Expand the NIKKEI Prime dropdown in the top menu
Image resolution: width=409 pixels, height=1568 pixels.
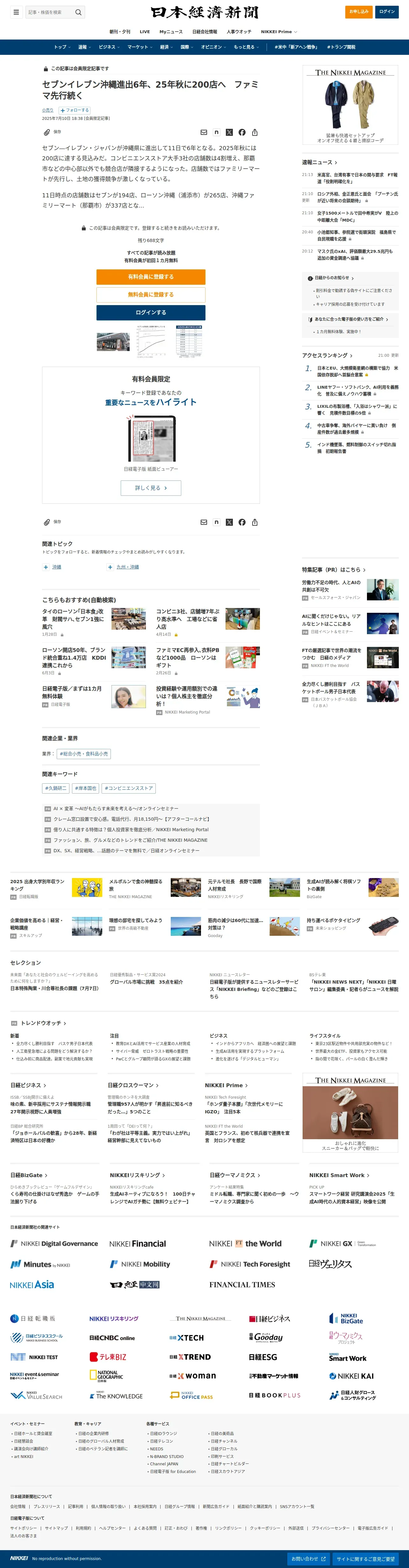(x=279, y=32)
